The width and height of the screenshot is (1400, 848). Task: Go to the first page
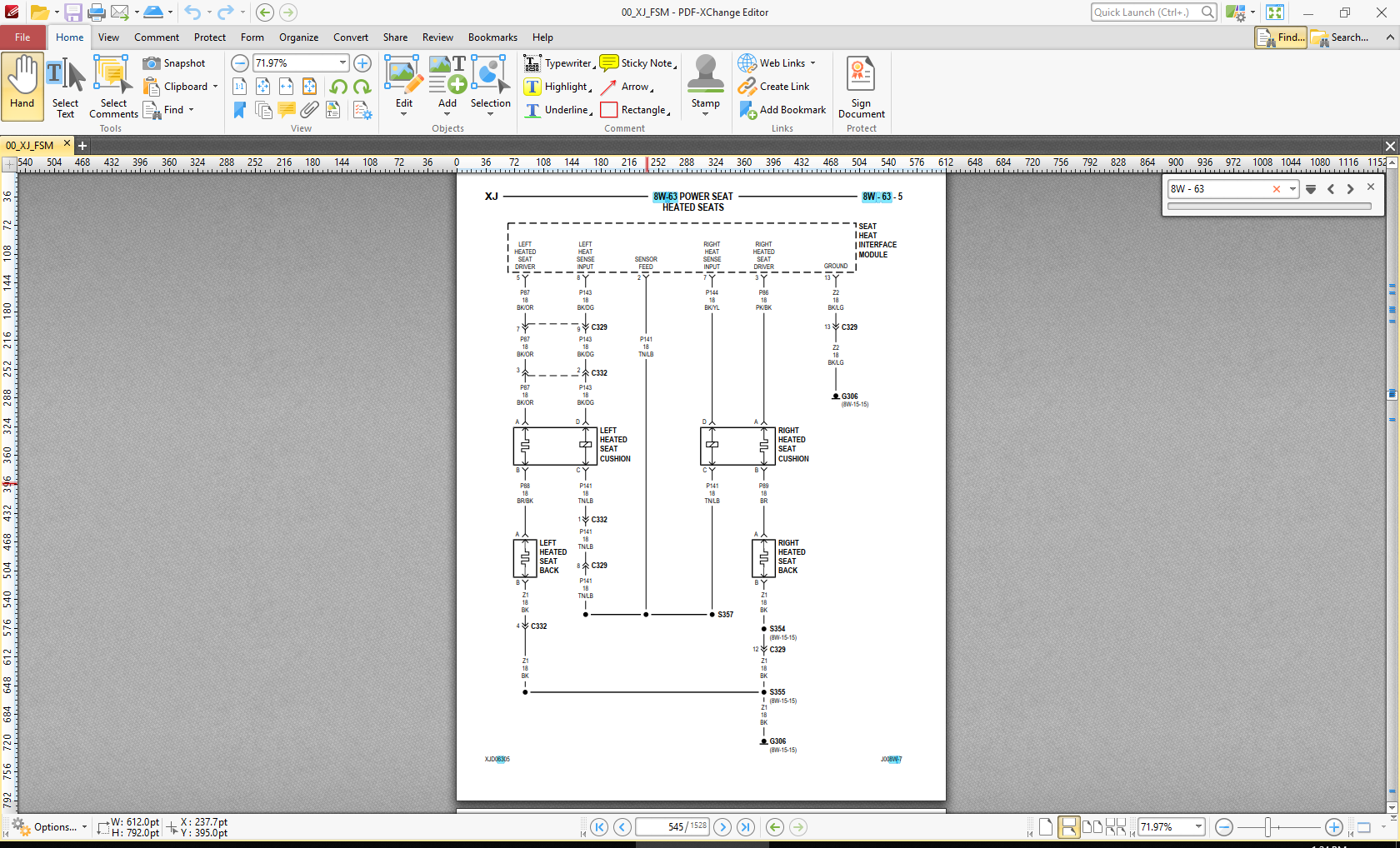point(599,827)
